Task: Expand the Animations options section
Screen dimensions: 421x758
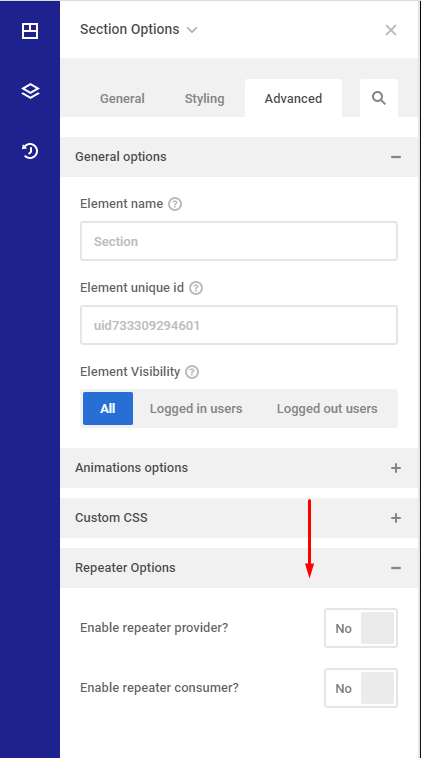Action: (x=239, y=468)
